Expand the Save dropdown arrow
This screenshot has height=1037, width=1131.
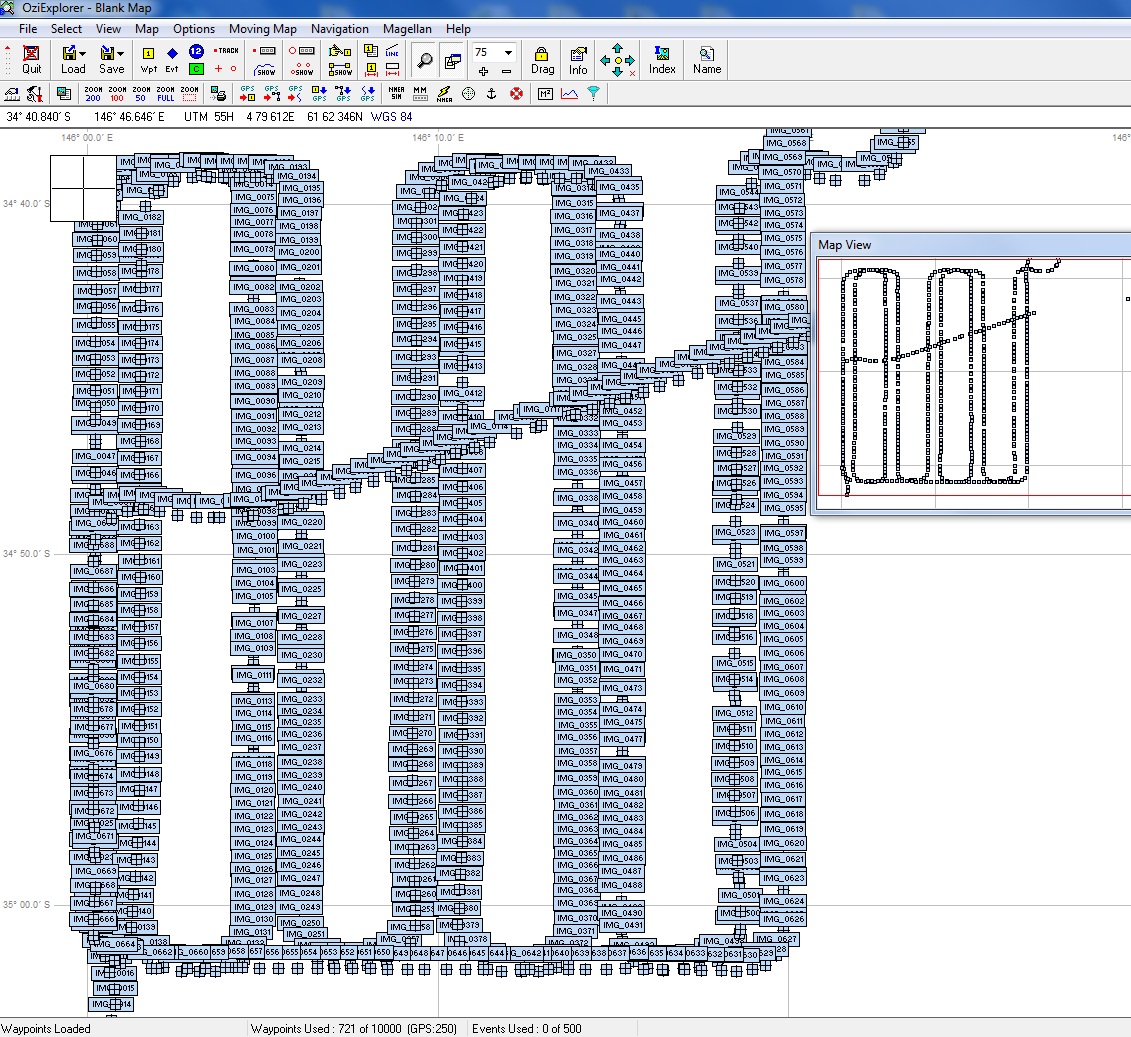[x=120, y=53]
